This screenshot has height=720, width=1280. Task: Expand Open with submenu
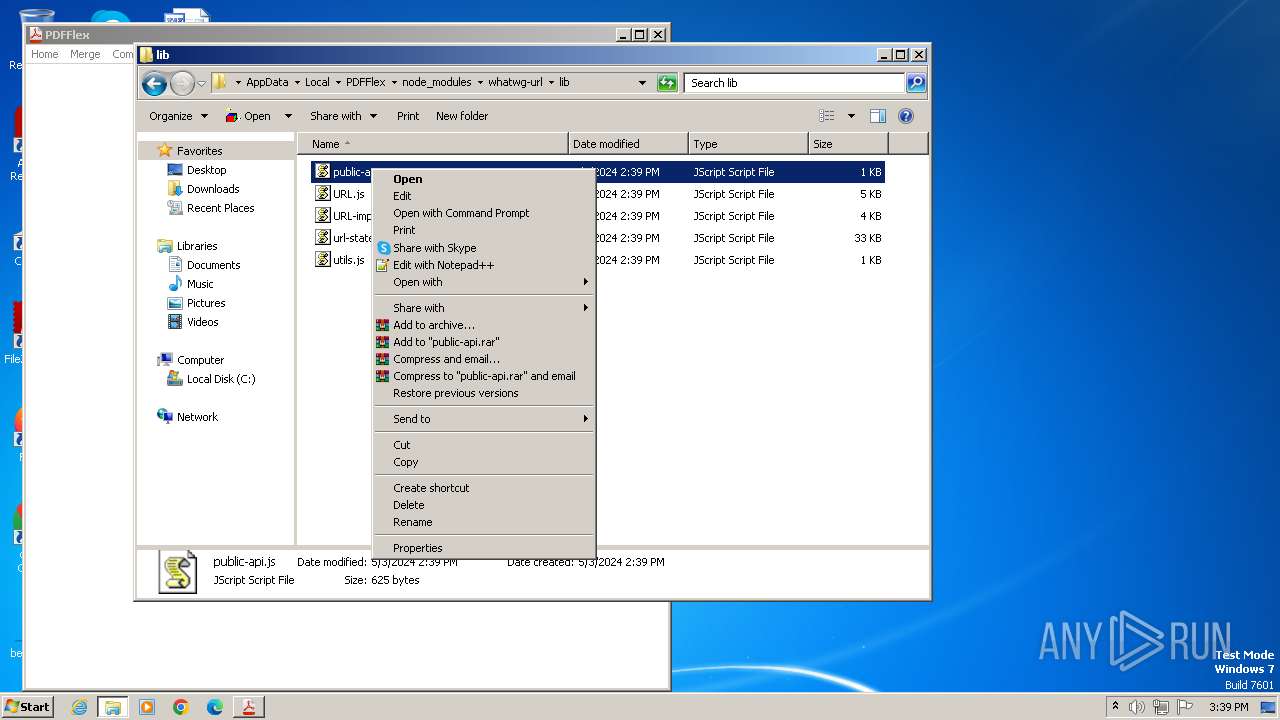484,282
